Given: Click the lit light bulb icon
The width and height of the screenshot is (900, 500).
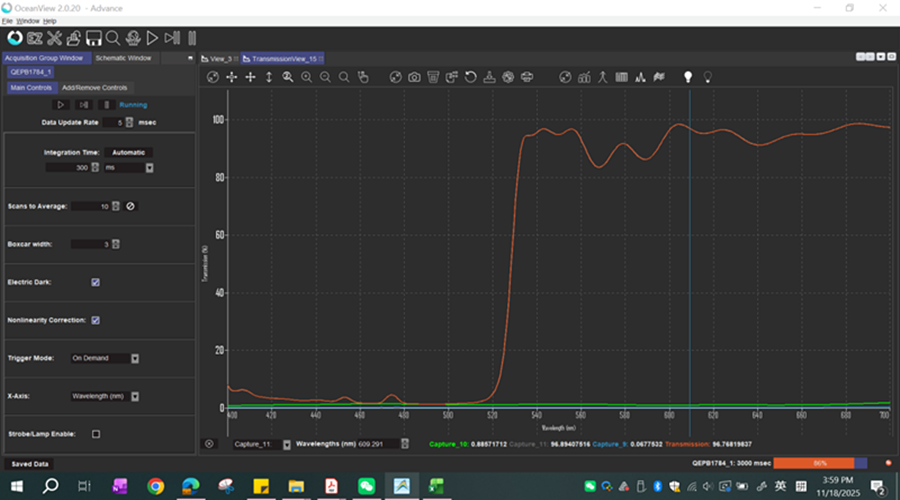Looking at the screenshot, I should [688, 77].
